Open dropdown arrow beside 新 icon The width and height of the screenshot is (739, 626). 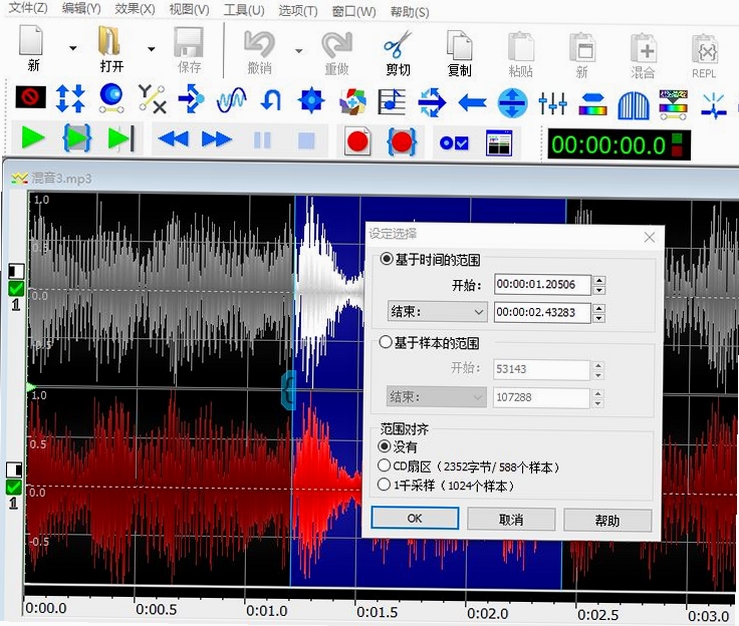tap(73, 48)
